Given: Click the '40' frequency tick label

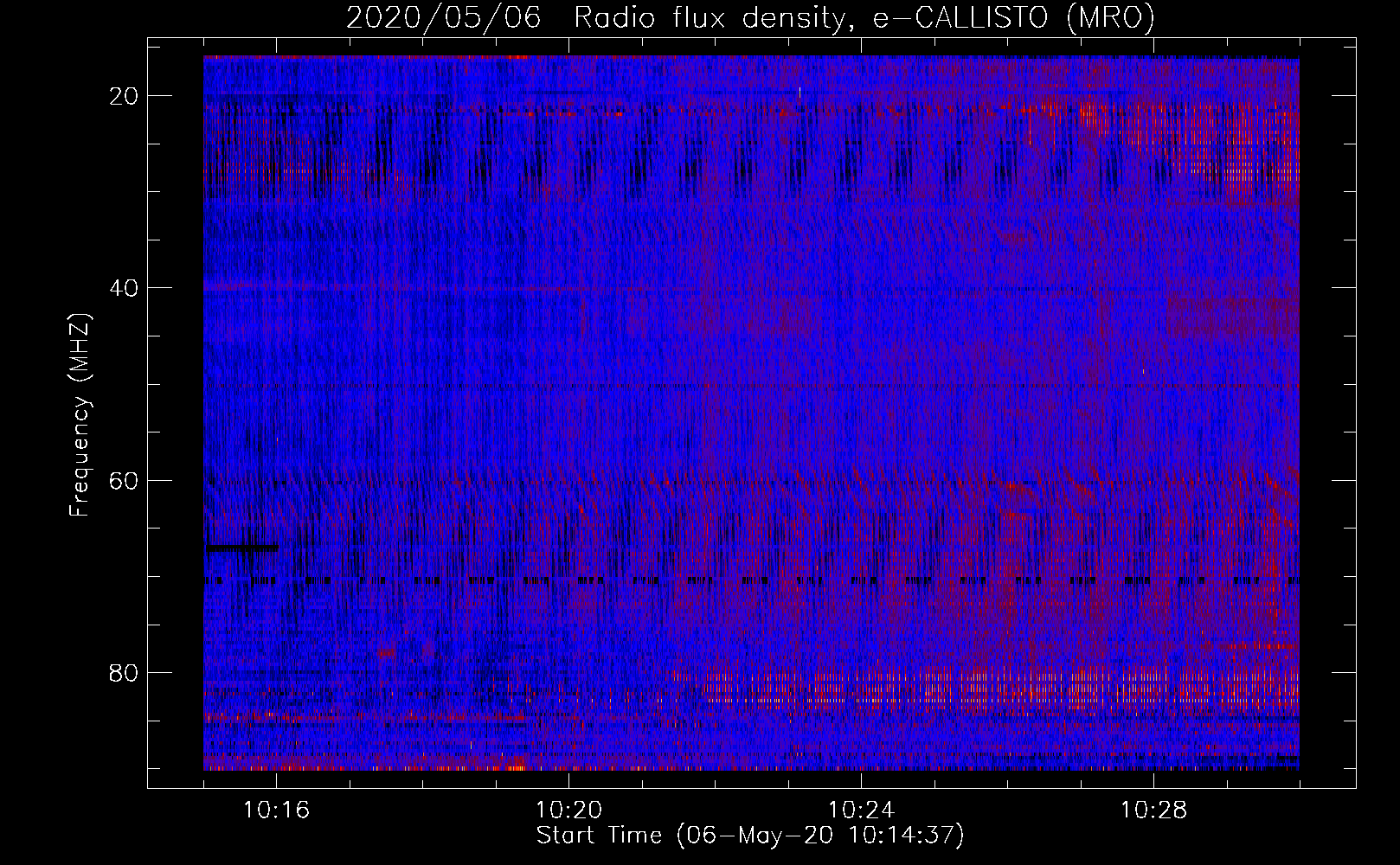Looking at the screenshot, I should point(125,288).
